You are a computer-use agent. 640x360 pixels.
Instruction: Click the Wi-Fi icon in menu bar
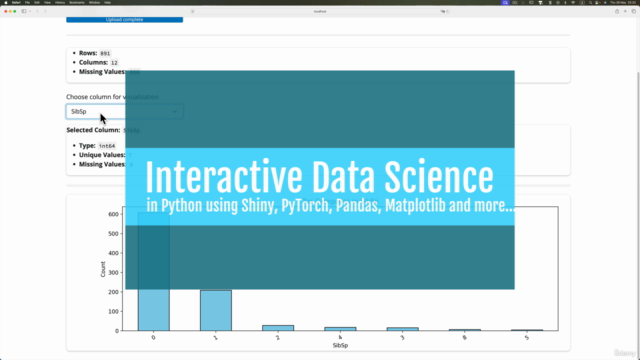pos(573,2)
